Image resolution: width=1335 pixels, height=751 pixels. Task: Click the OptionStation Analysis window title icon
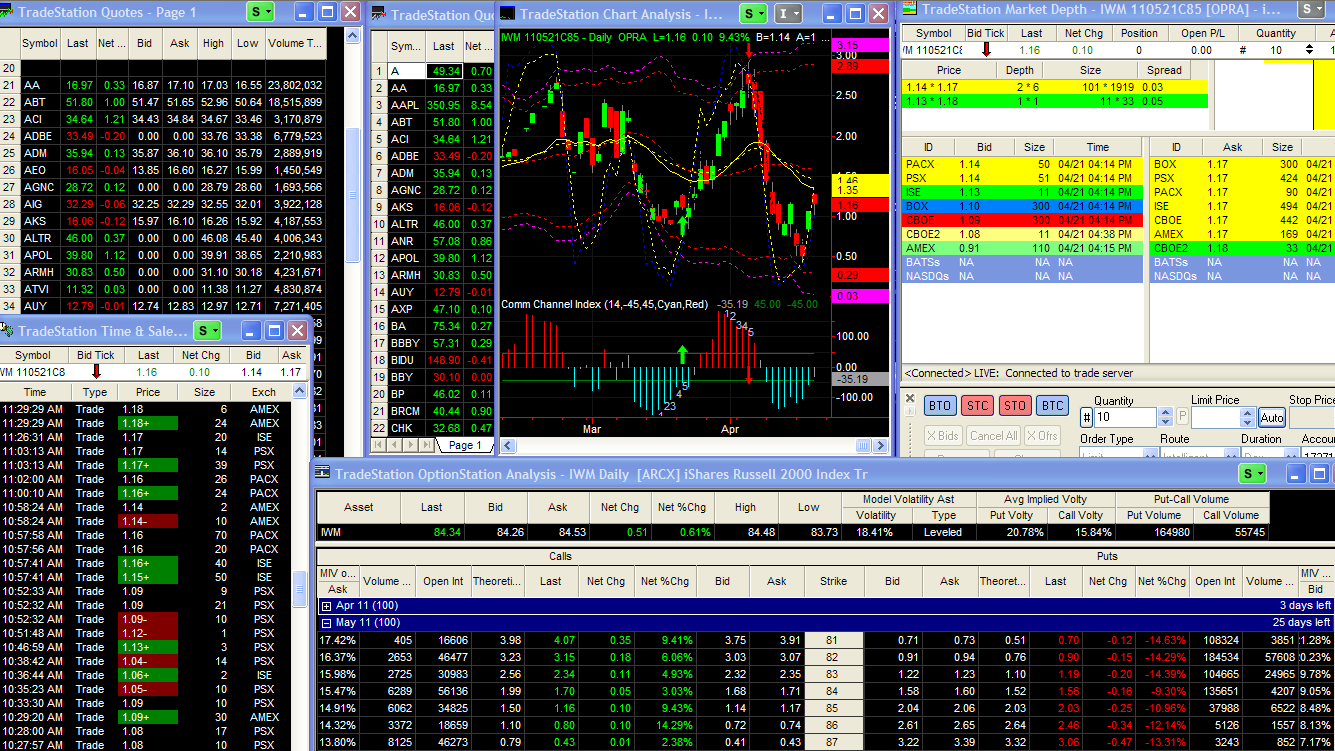tap(323, 473)
